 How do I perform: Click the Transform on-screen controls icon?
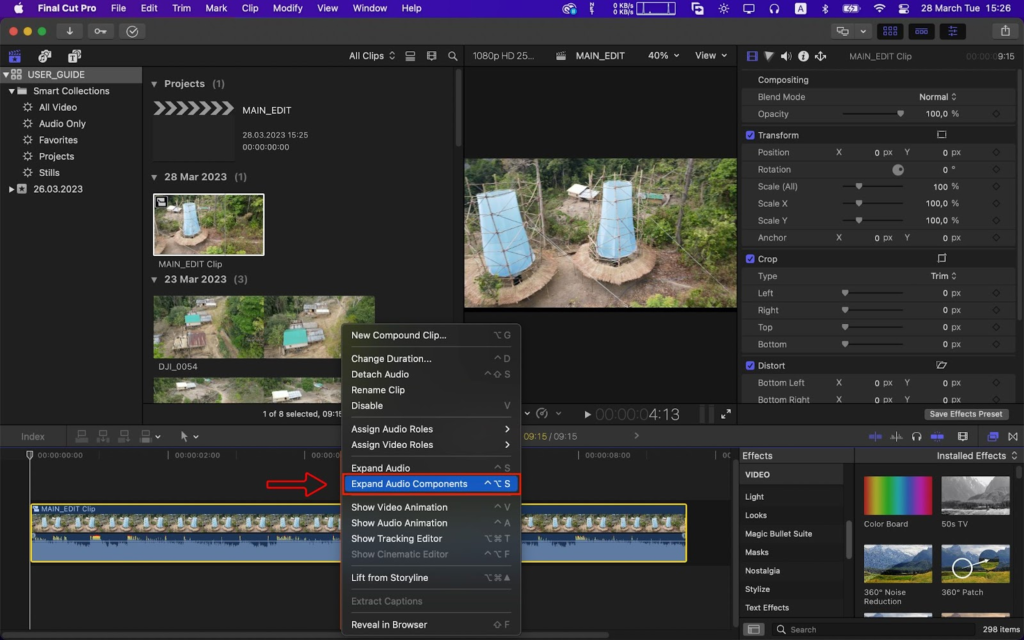941,135
